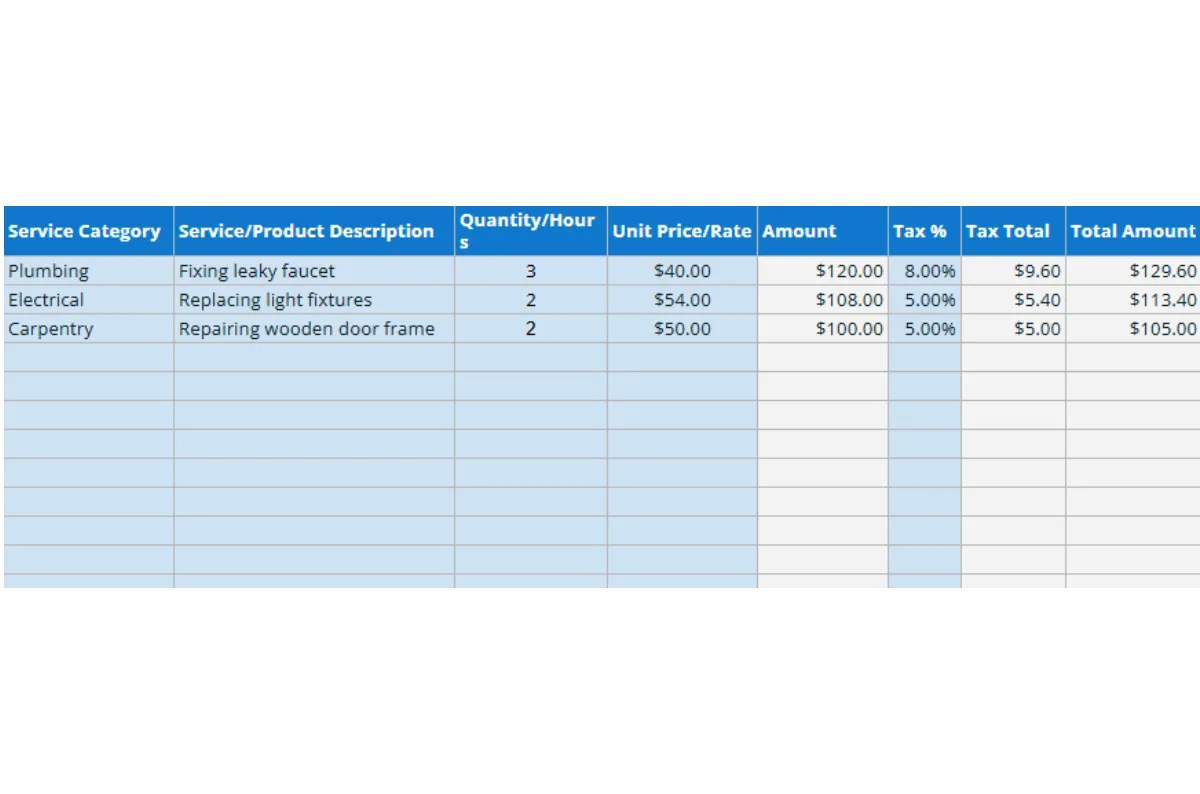Click the Quantity/Hours column header
The image size is (1200, 794).
(530, 231)
